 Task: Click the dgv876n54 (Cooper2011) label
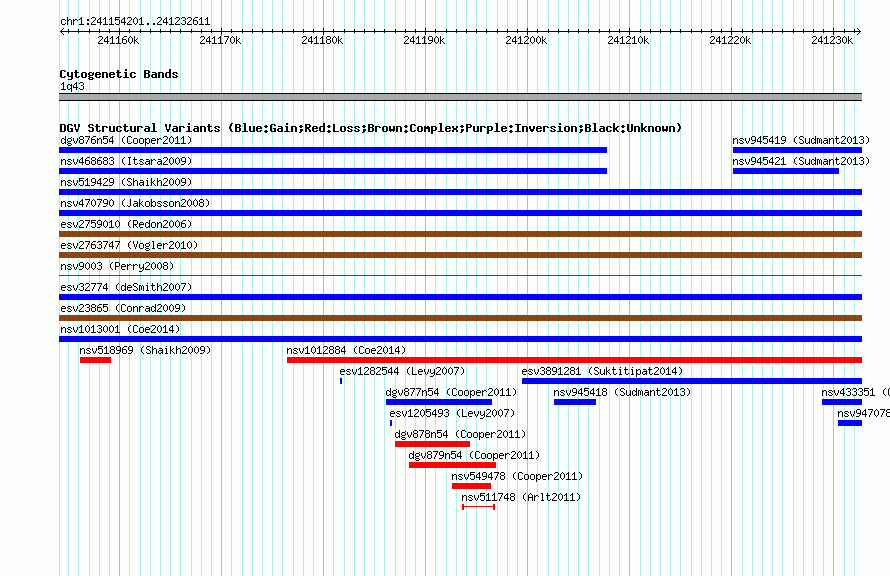[126, 140]
